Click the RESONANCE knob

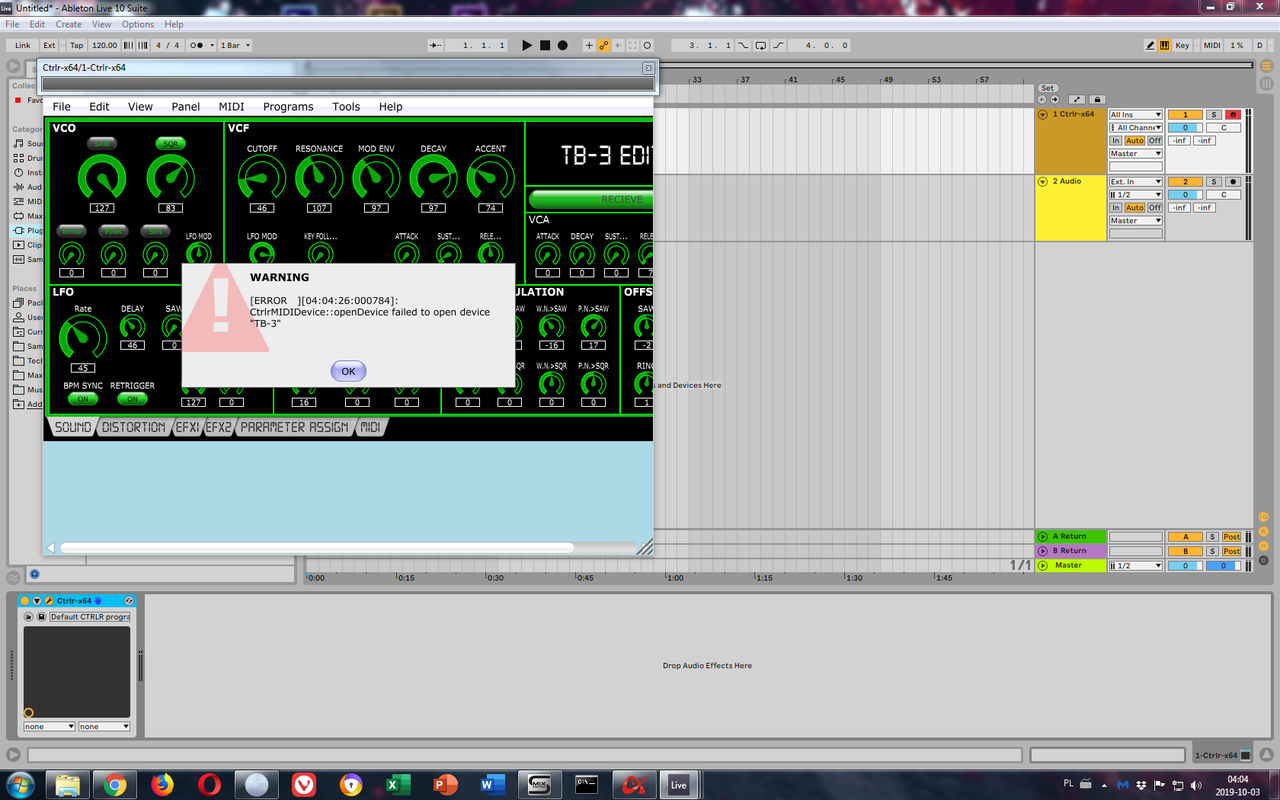click(319, 178)
